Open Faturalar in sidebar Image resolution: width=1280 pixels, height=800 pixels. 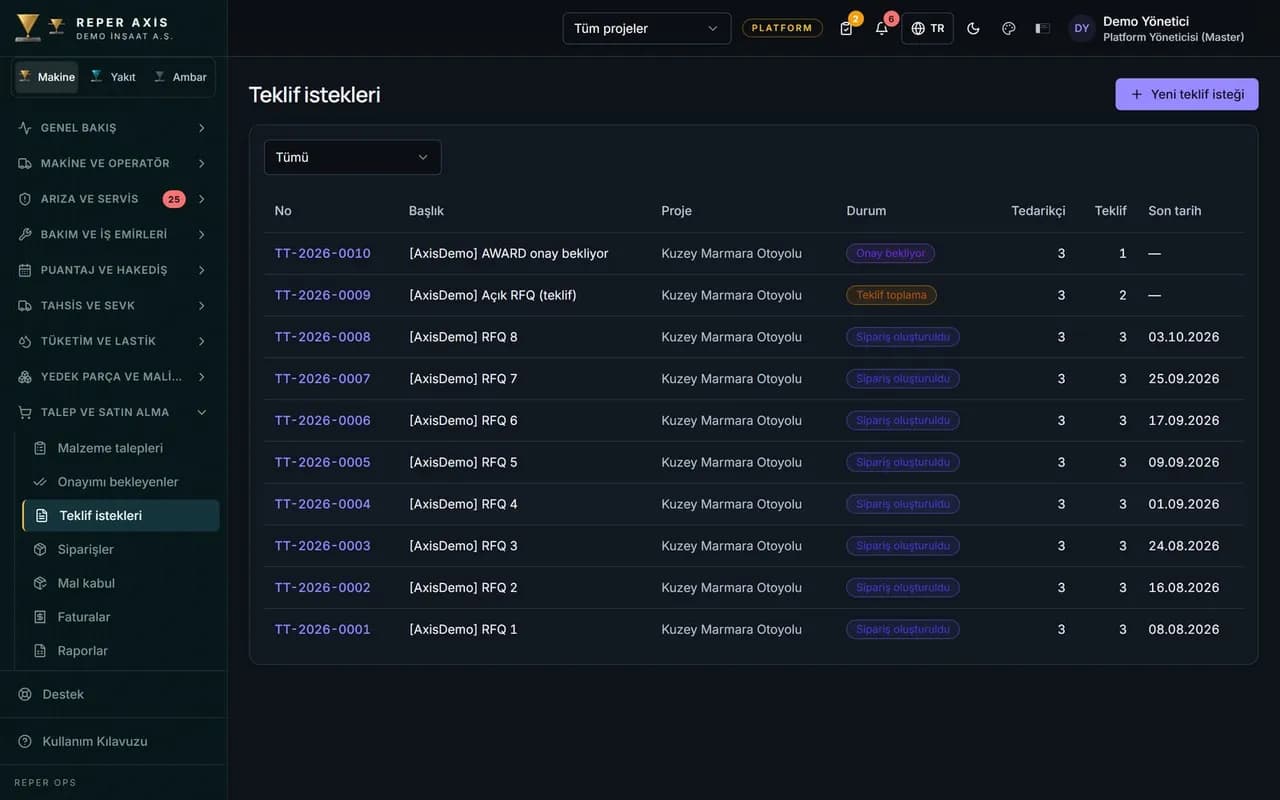pyautogui.click(x=120, y=617)
